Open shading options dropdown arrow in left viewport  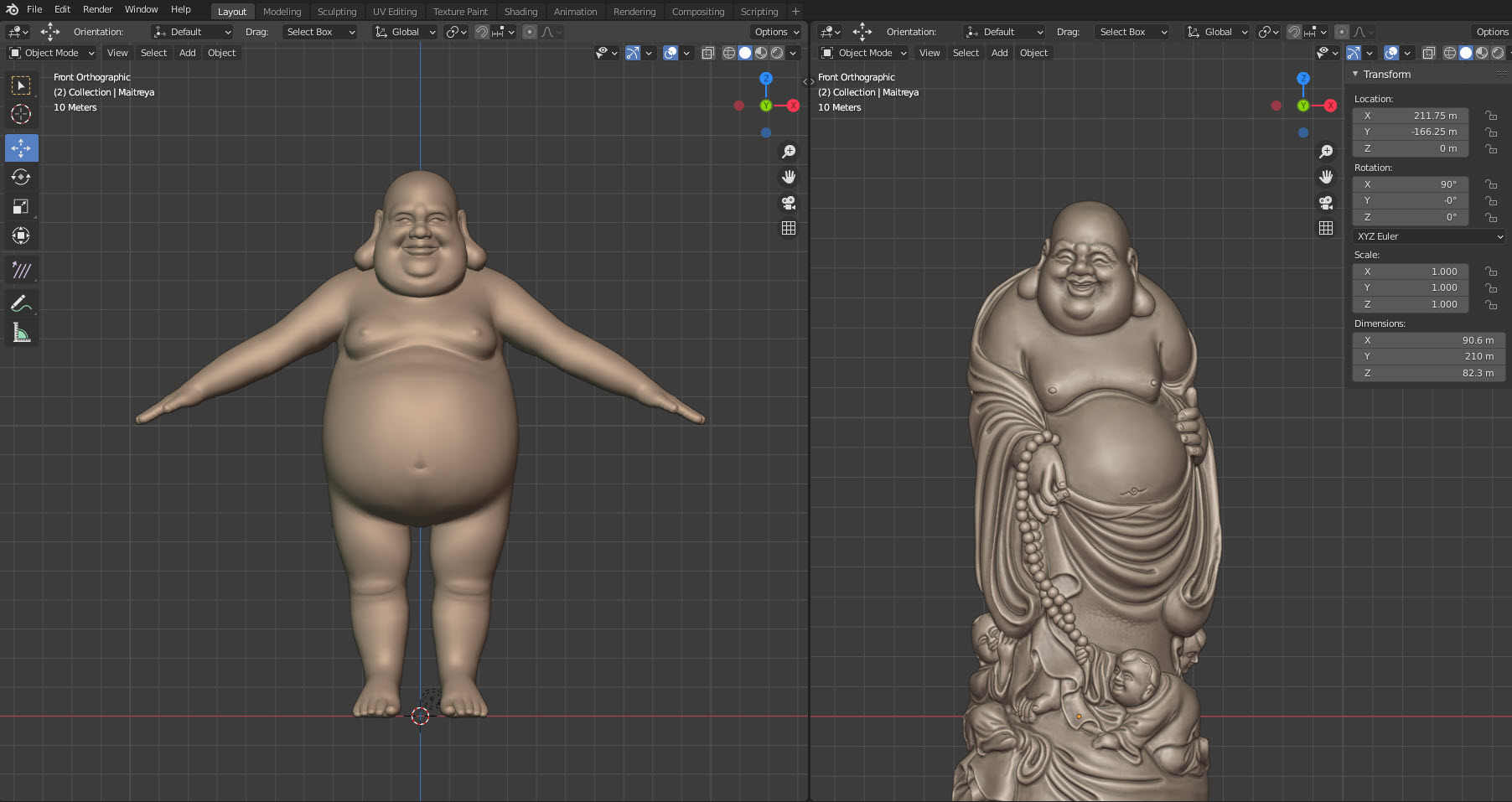[x=793, y=53]
